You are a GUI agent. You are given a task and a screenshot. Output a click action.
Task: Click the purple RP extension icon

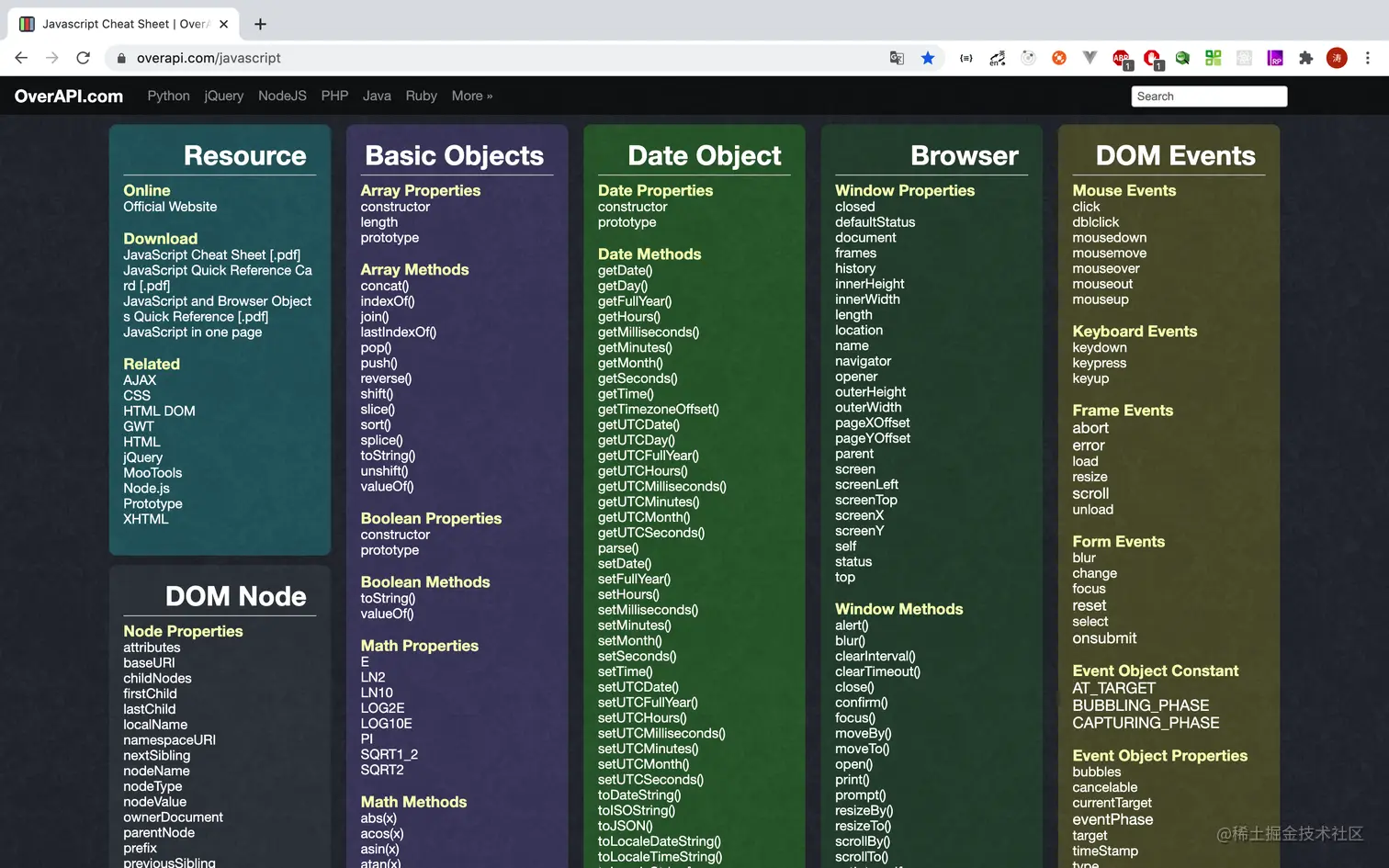(1275, 58)
